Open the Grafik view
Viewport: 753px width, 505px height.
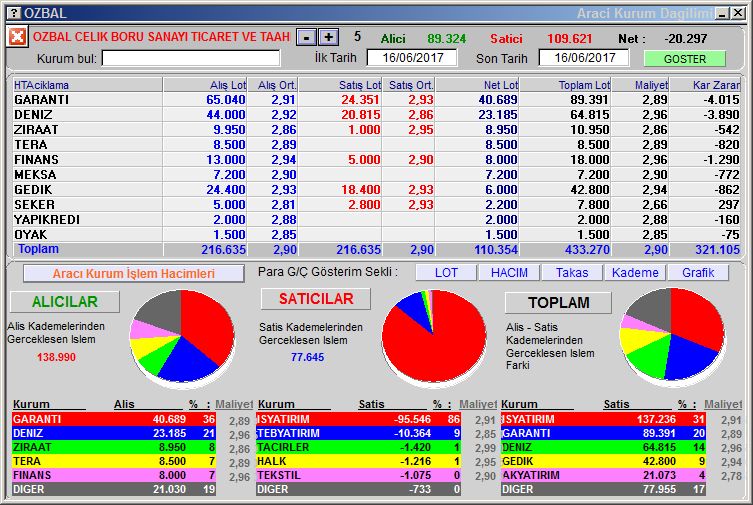(698, 273)
